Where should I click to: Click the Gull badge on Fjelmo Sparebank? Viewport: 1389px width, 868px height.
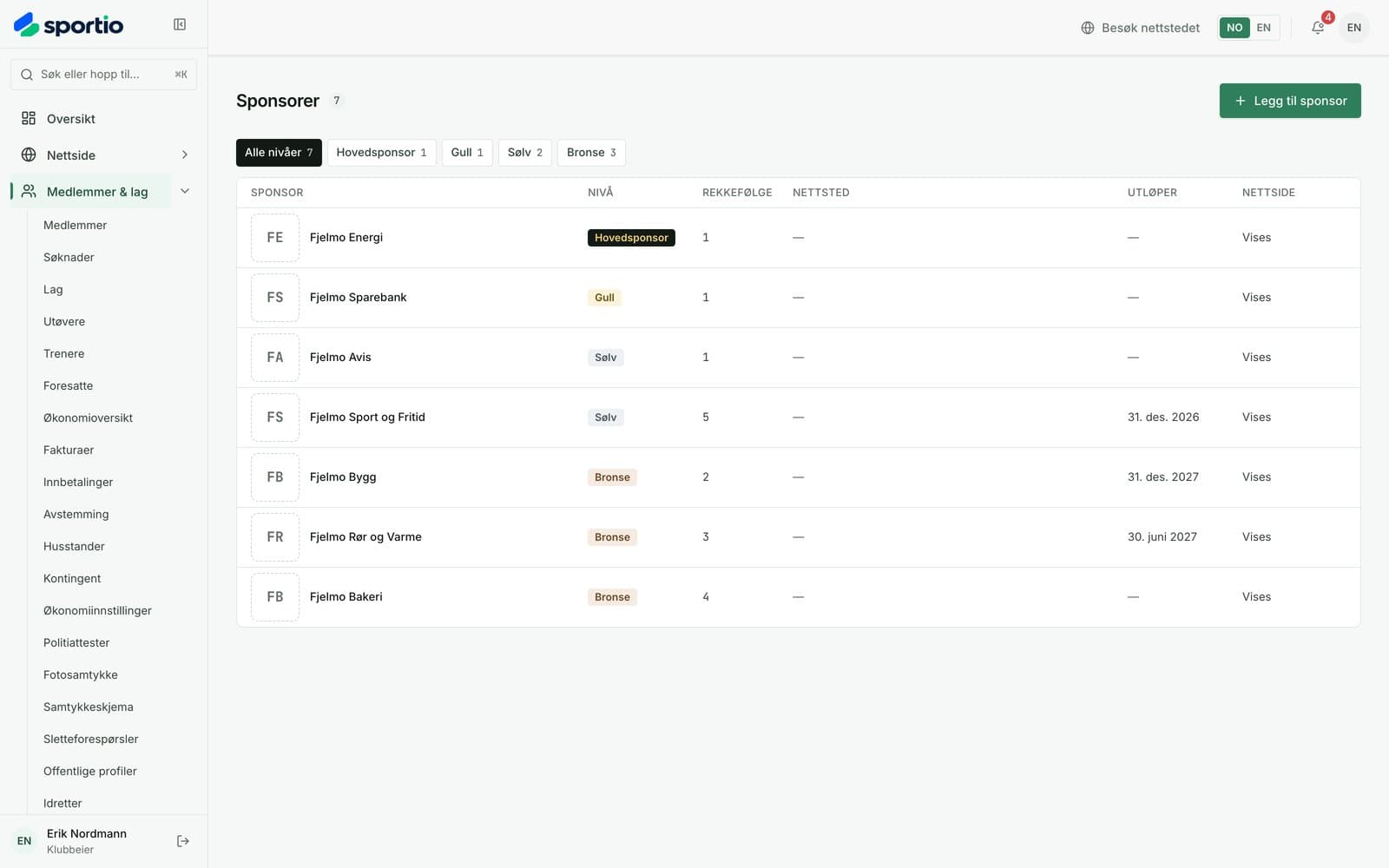coord(604,298)
